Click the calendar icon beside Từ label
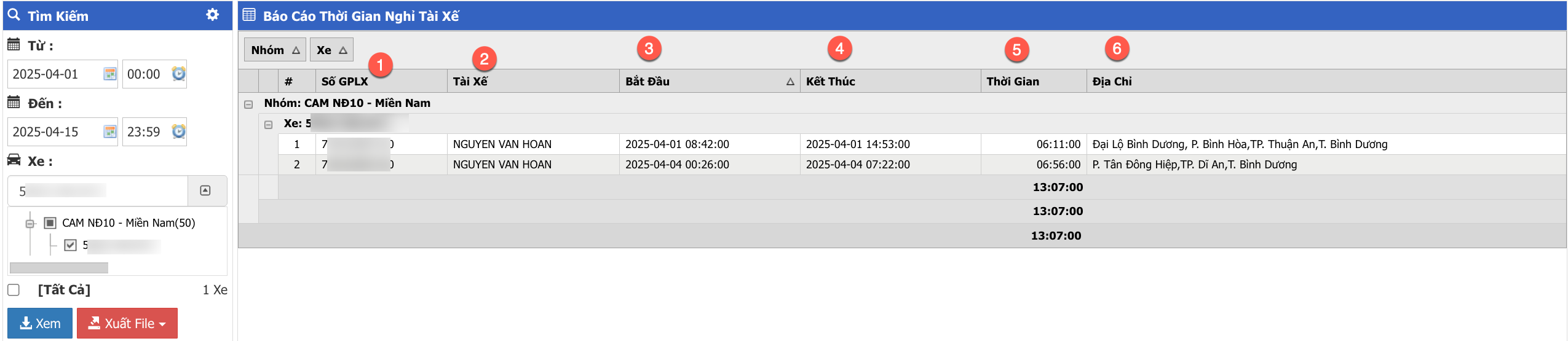 coord(14,44)
